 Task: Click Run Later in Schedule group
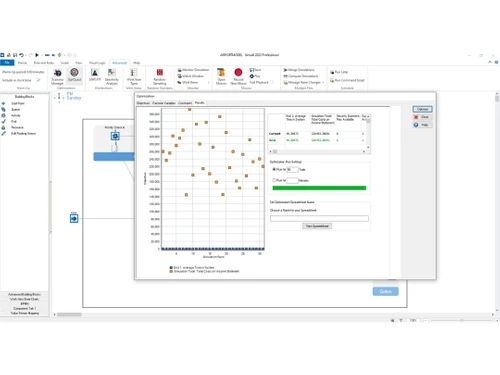point(339,72)
